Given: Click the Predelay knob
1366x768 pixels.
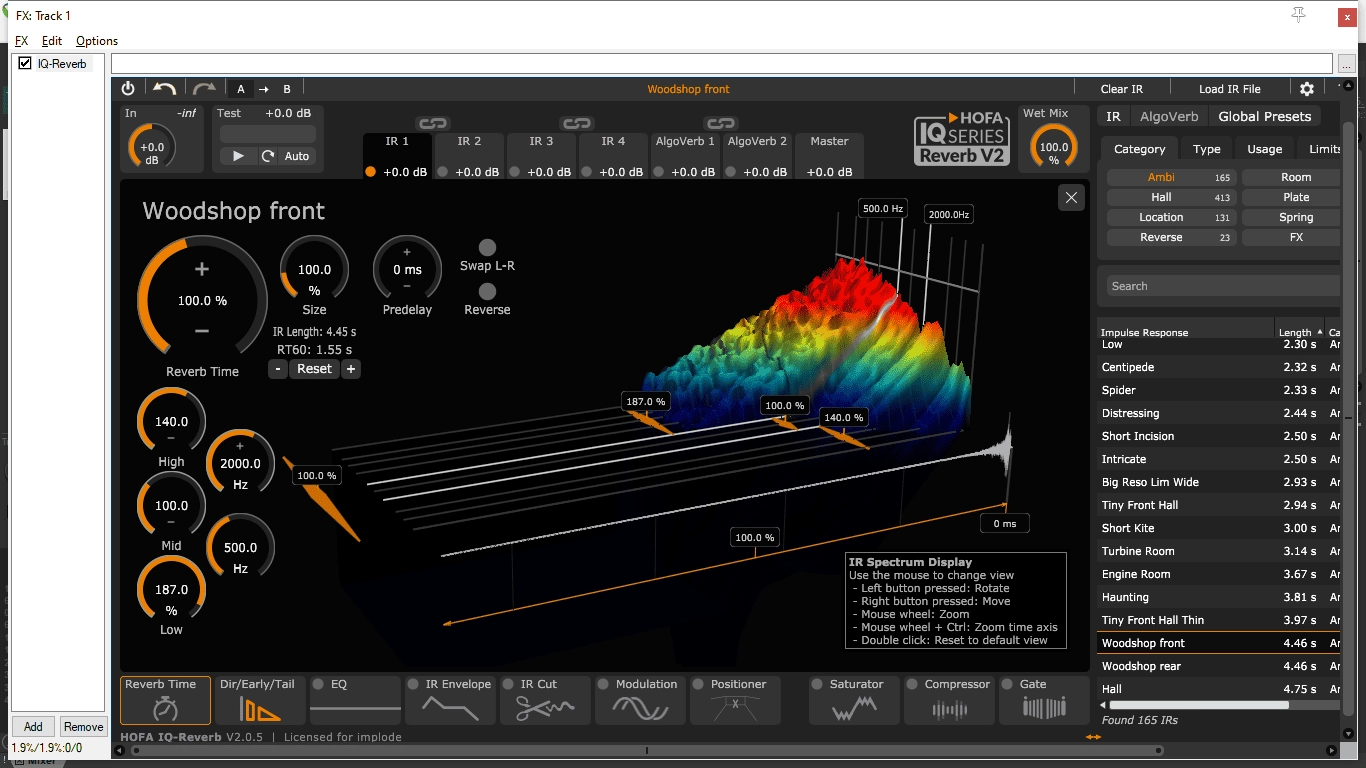Looking at the screenshot, I should pos(407,268).
